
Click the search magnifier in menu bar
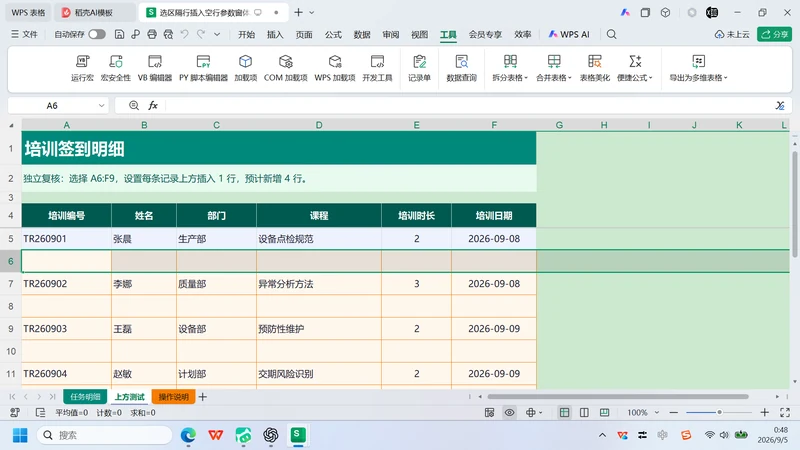coord(611,34)
